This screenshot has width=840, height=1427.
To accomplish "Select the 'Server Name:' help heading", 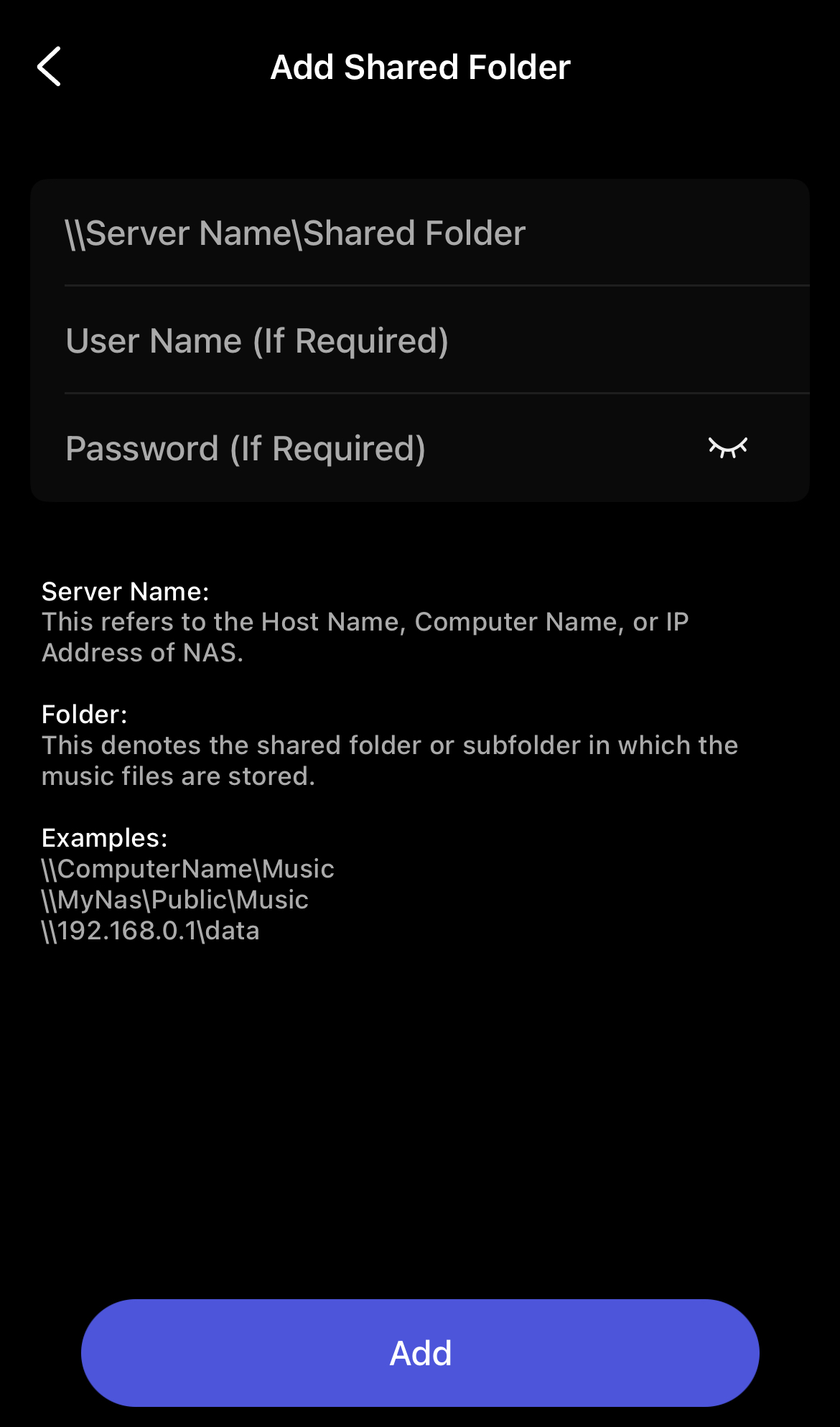I will [126, 591].
